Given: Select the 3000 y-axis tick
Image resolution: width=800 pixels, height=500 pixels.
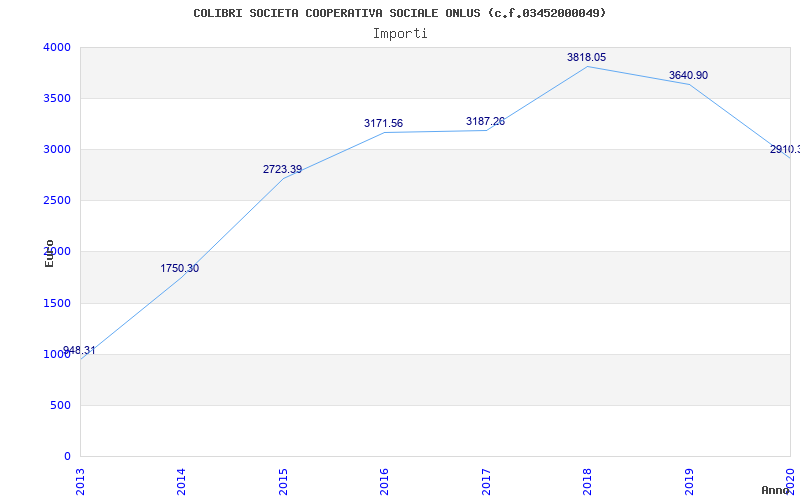Looking at the screenshot, I should (57, 149).
